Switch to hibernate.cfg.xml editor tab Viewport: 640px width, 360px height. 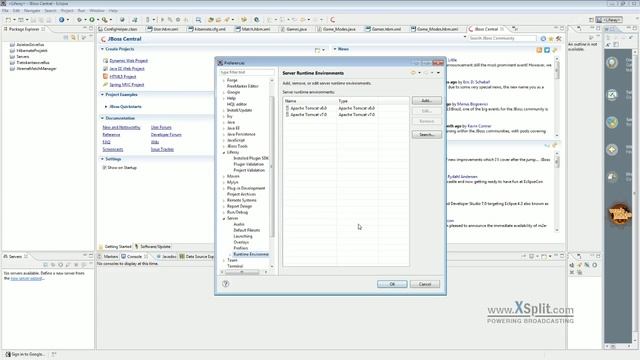point(207,29)
